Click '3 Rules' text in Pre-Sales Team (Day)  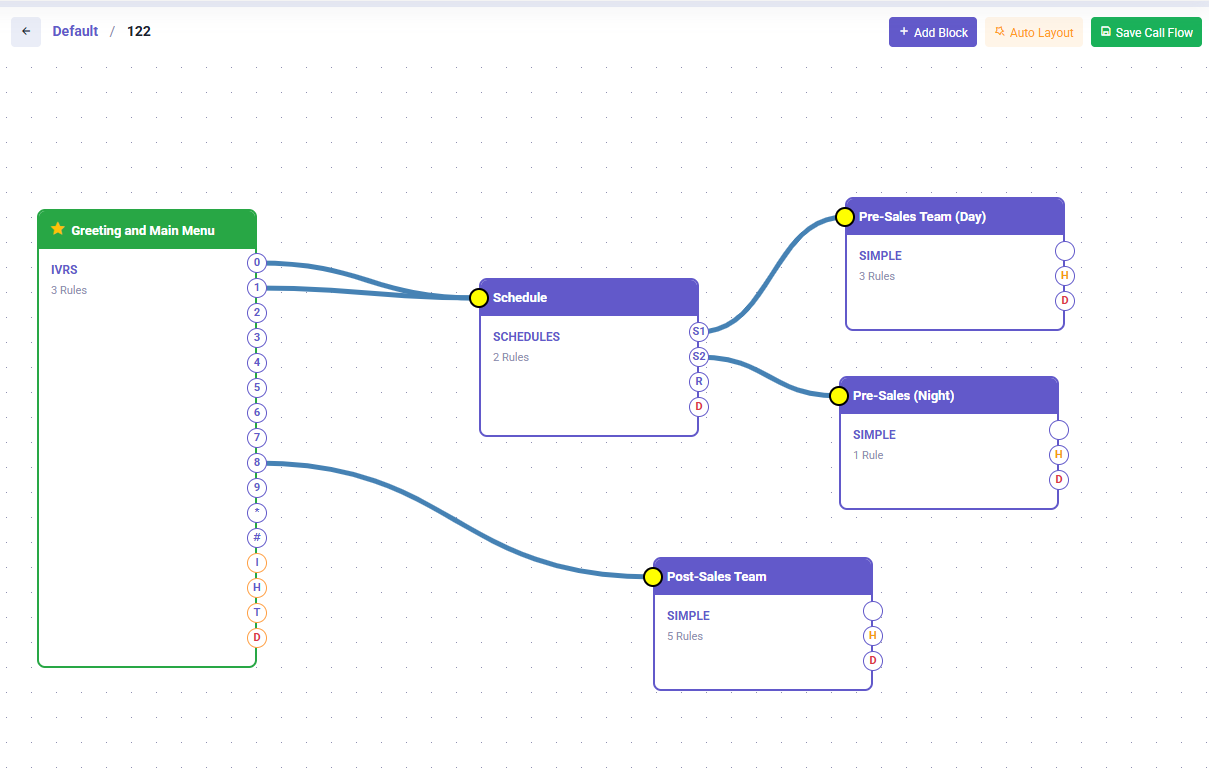(877, 277)
